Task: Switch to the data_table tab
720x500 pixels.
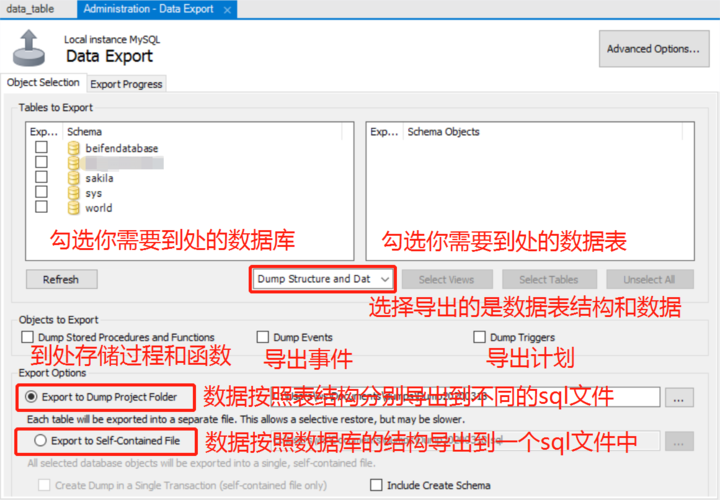Action: (30, 9)
